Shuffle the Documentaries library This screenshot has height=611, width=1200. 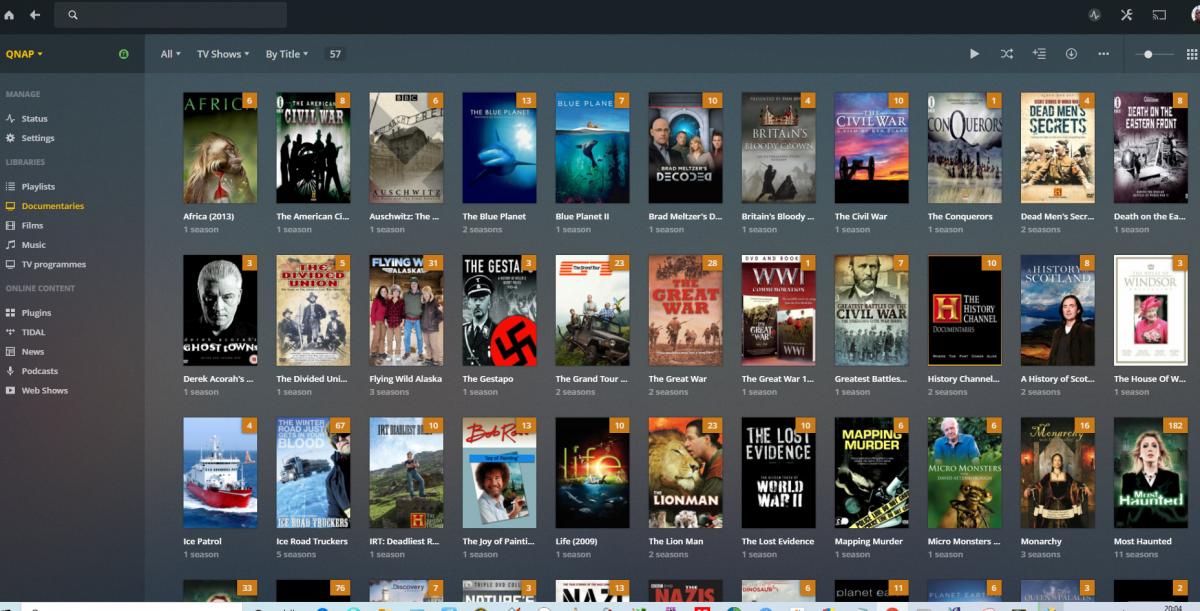coord(1007,54)
